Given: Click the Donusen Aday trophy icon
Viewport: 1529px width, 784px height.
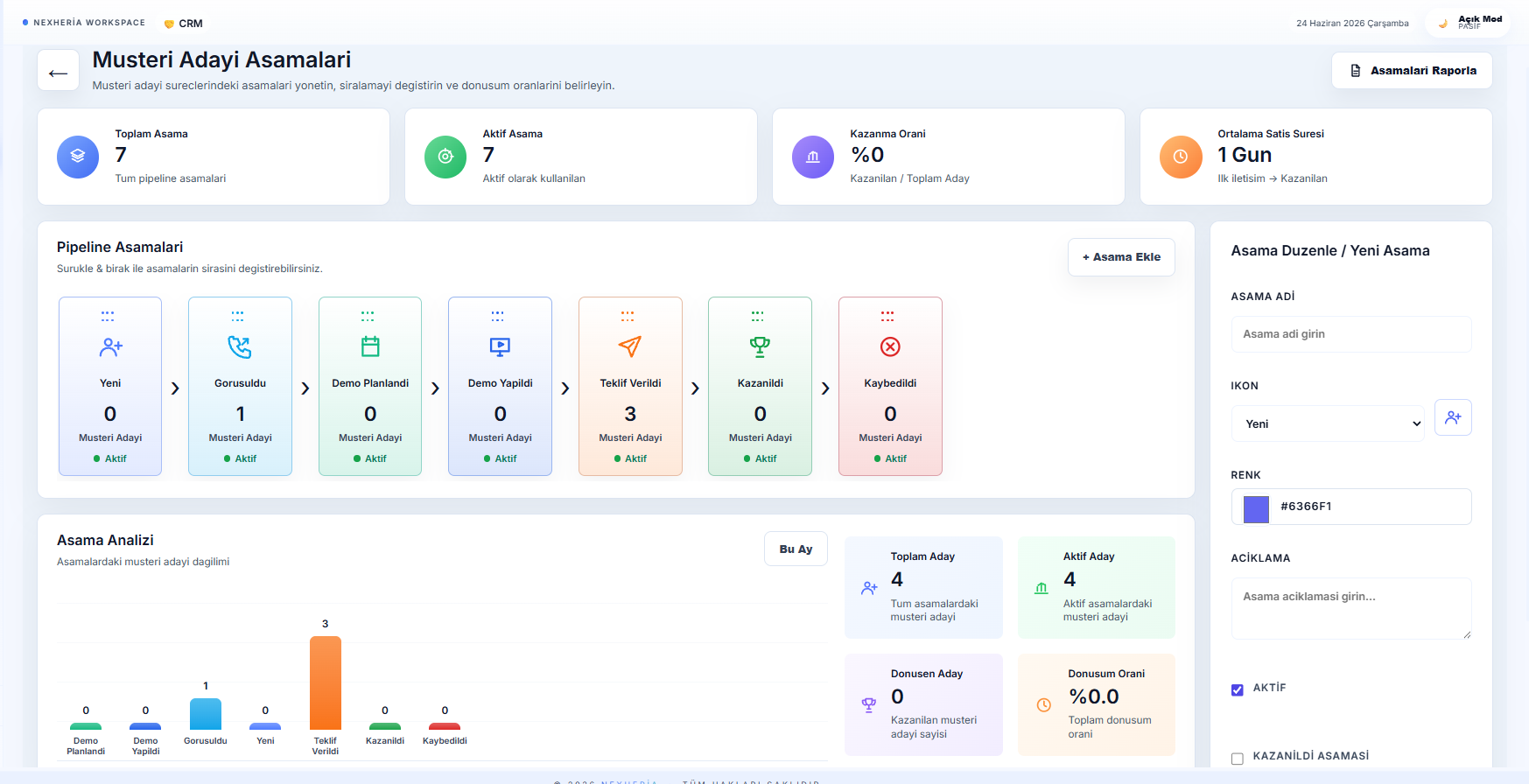Looking at the screenshot, I should (869, 705).
